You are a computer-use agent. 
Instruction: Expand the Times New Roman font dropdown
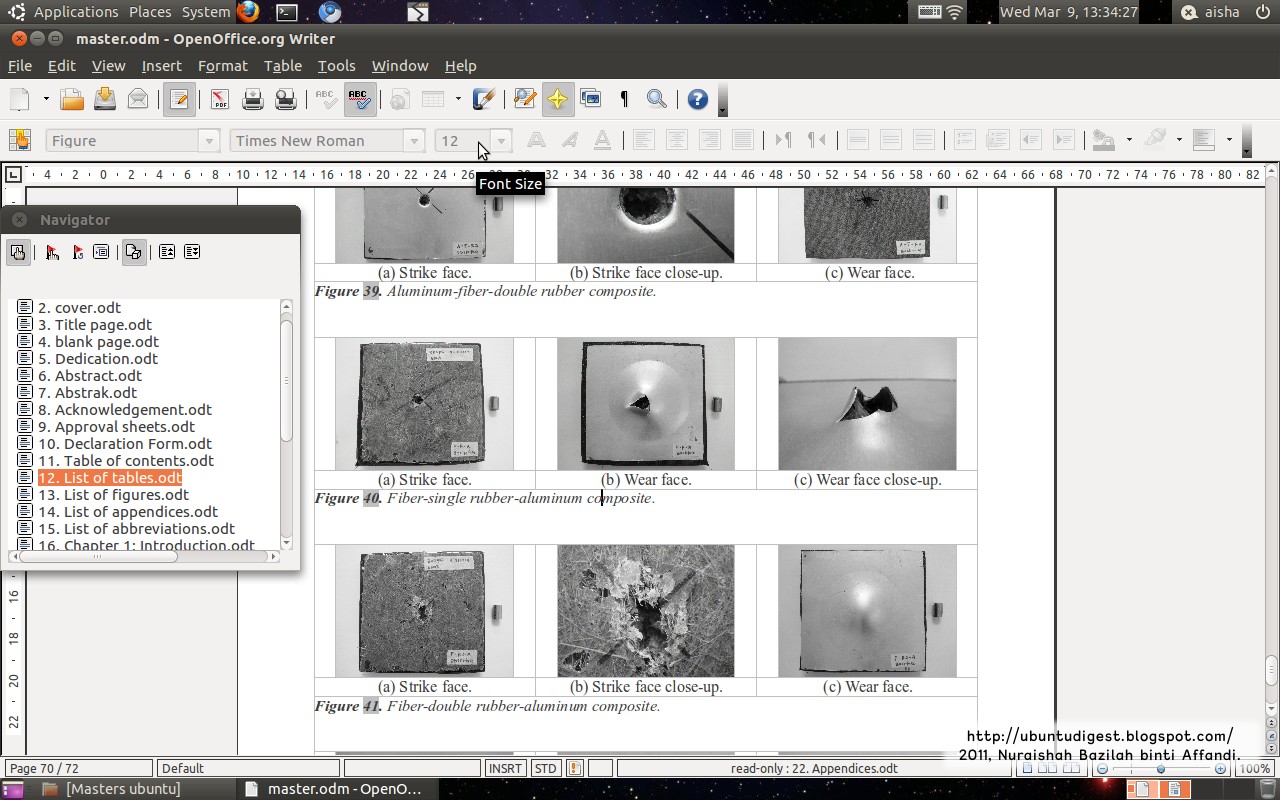414,141
